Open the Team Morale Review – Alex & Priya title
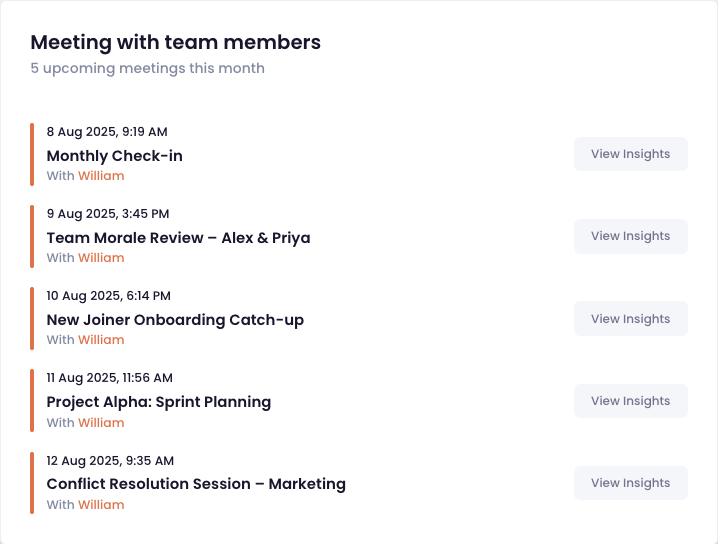 [x=178, y=238]
